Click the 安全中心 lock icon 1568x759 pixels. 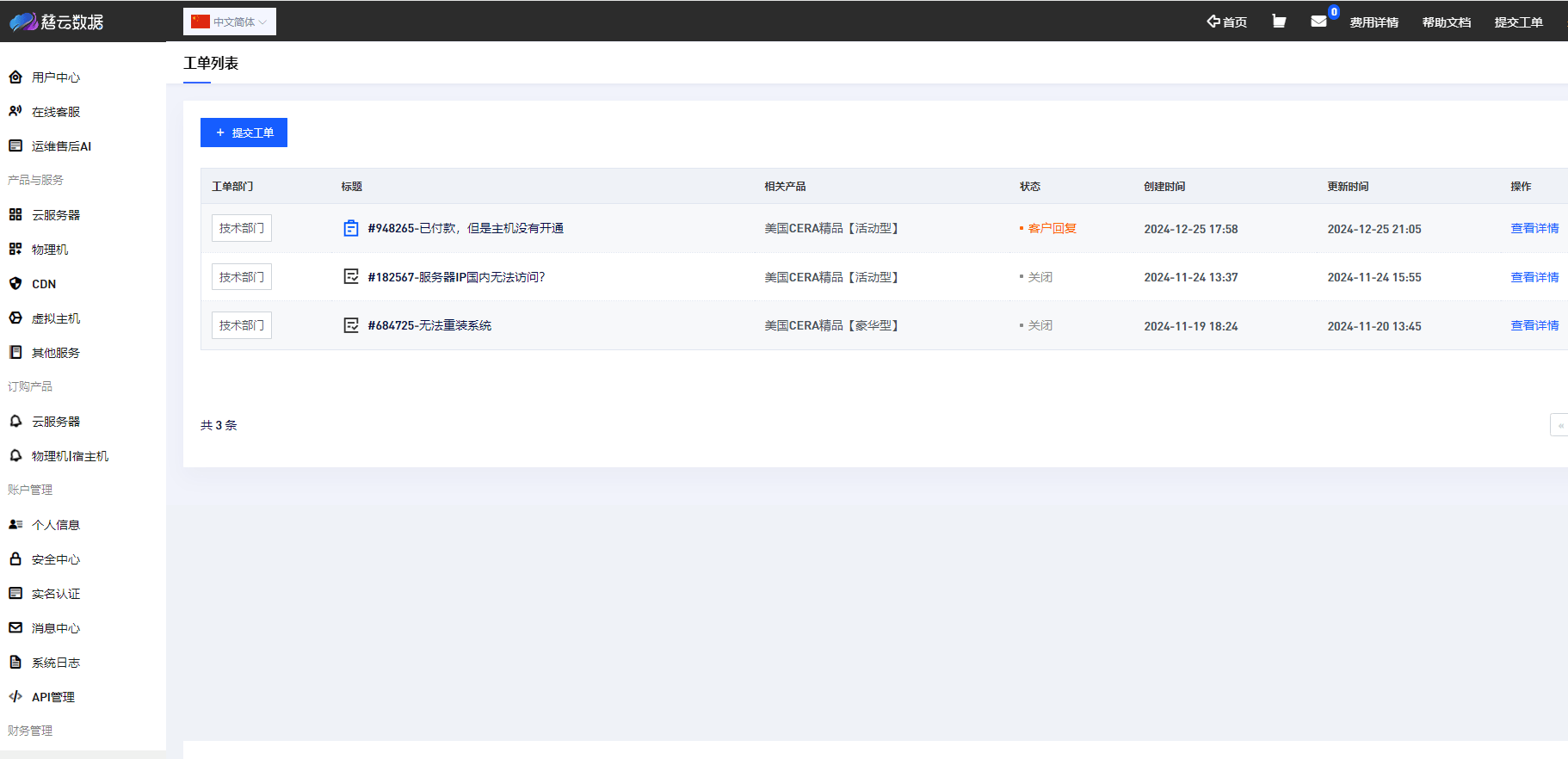coord(15,558)
